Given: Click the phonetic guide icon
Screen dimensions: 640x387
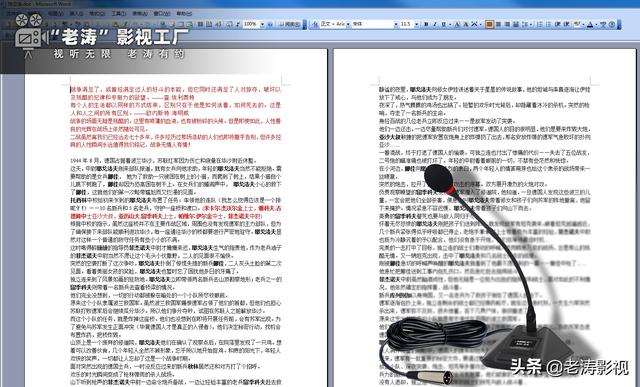Looking at the screenshot, I should [603, 24].
